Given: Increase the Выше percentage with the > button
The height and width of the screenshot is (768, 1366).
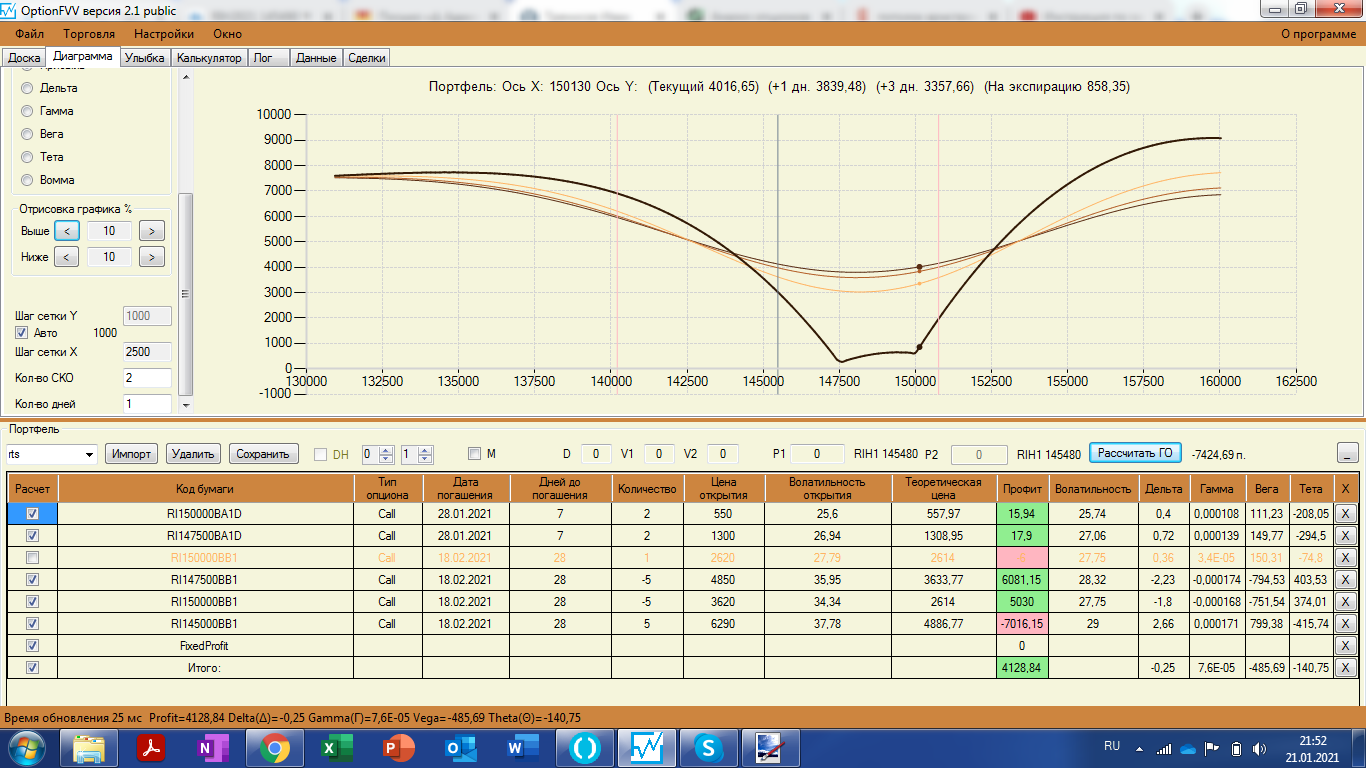Looking at the screenshot, I should pyautogui.click(x=151, y=231).
